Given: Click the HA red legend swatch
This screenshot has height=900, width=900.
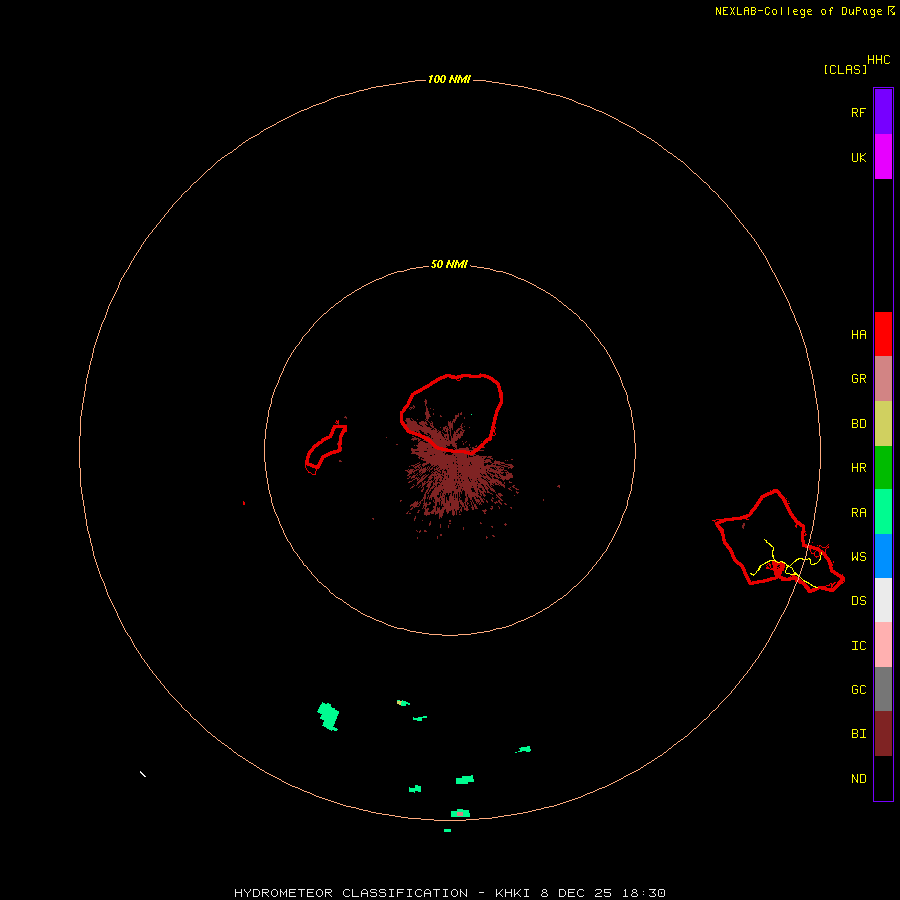Looking at the screenshot, I should [883, 334].
